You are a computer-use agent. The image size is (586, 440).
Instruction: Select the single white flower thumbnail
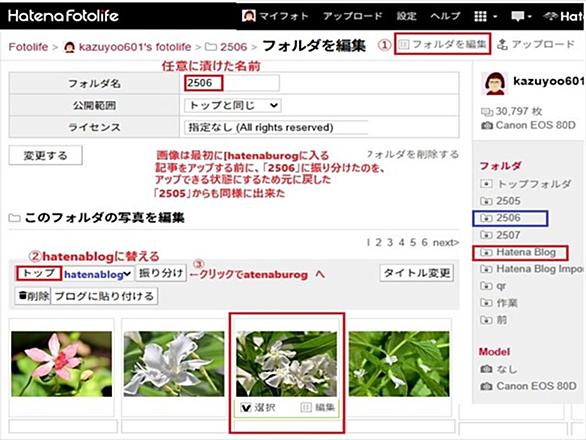pyautogui.click(x=174, y=364)
